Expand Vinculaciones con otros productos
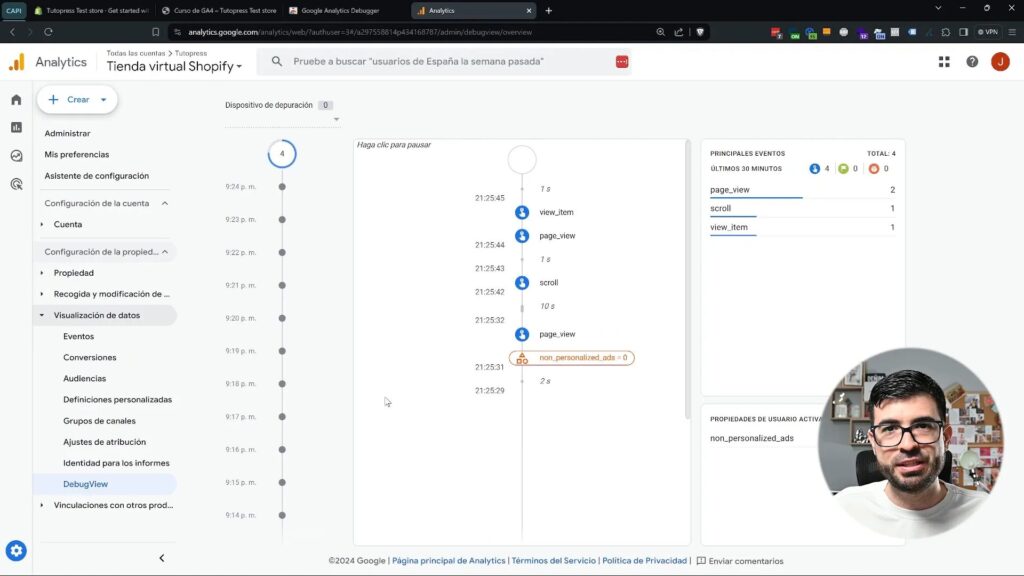1024x576 pixels. pos(42,505)
